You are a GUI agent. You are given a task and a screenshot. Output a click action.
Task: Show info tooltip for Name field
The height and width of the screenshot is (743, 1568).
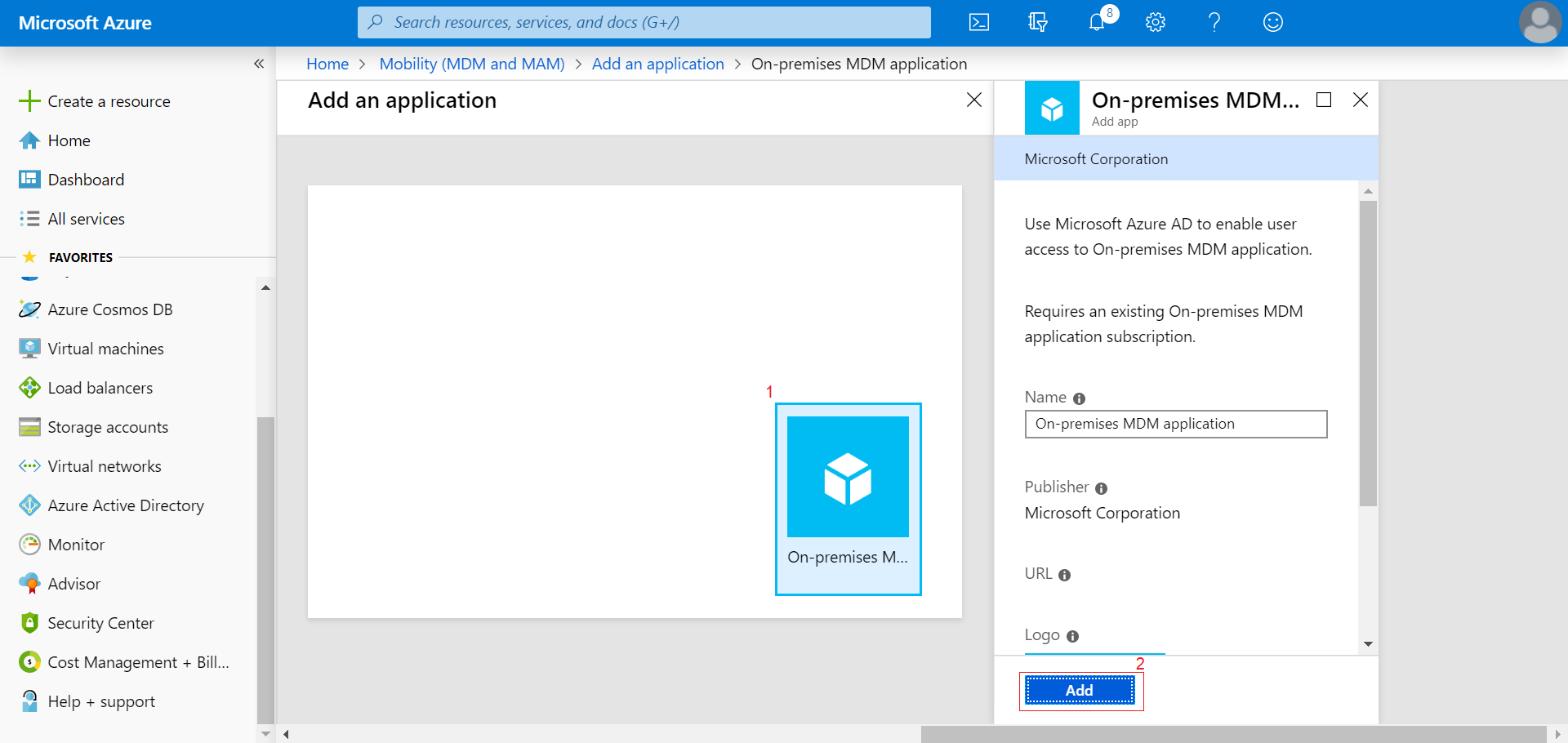[x=1079, y=398]
